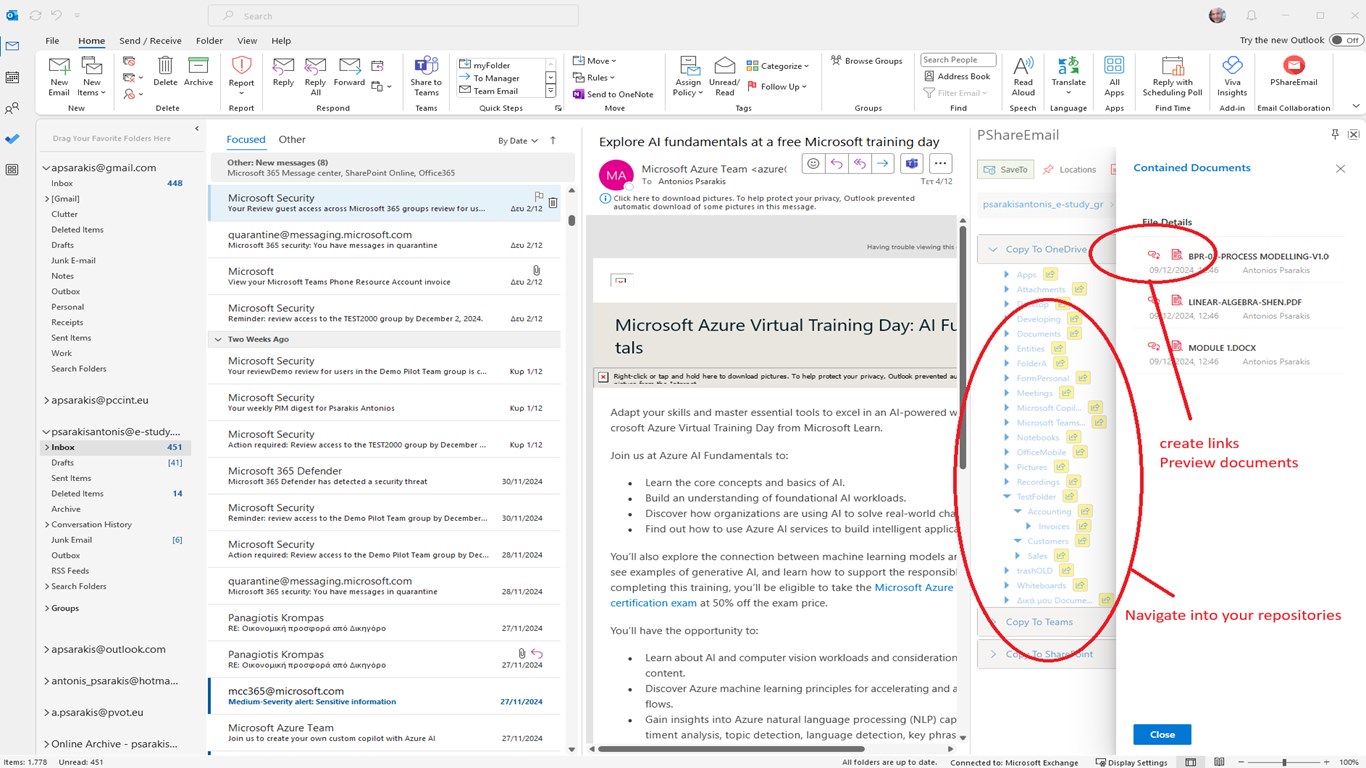
Task: Switch to Calendar in left navigation bar
Action: (12, 77)
